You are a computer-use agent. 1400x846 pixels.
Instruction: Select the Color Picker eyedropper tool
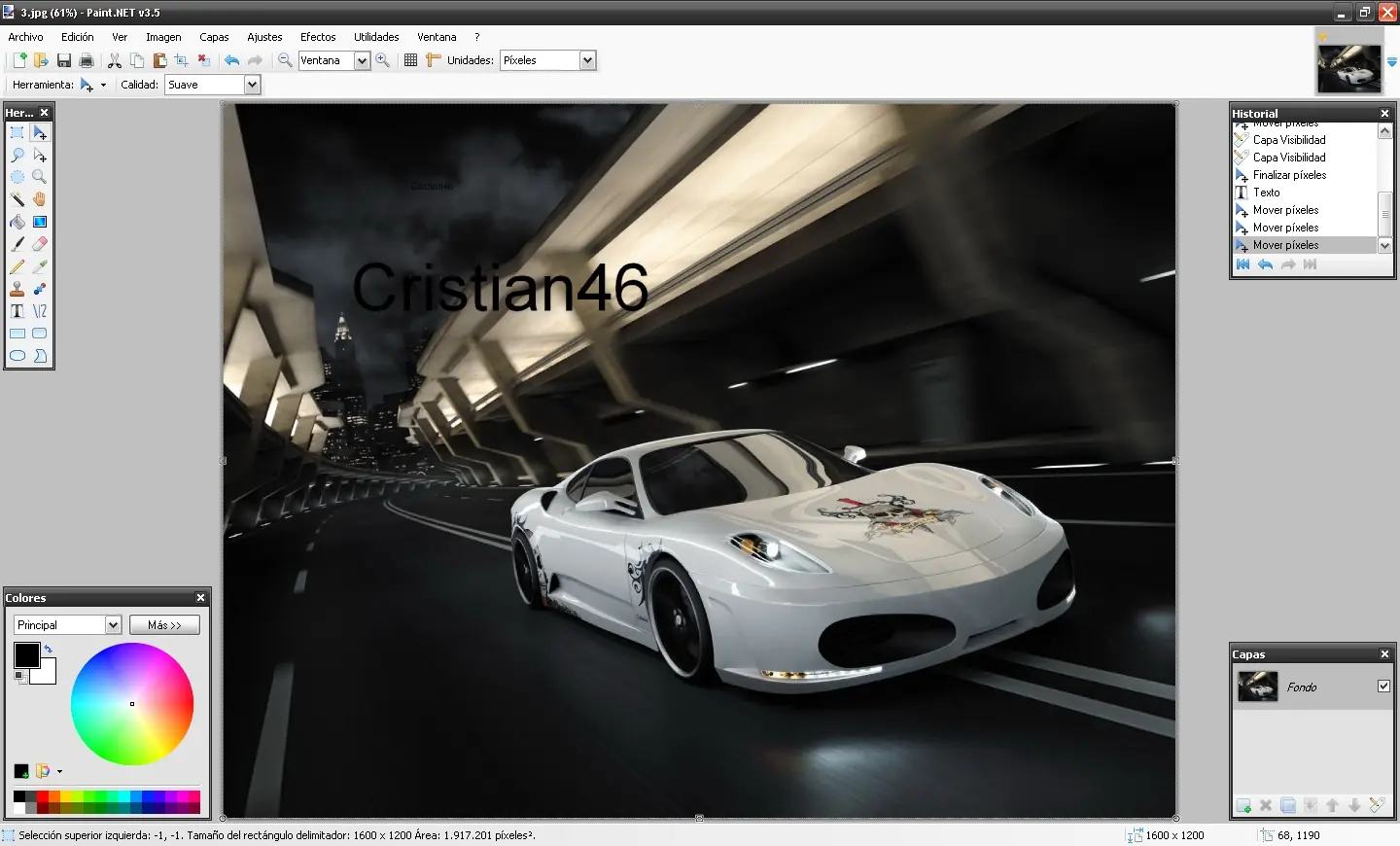40,266
